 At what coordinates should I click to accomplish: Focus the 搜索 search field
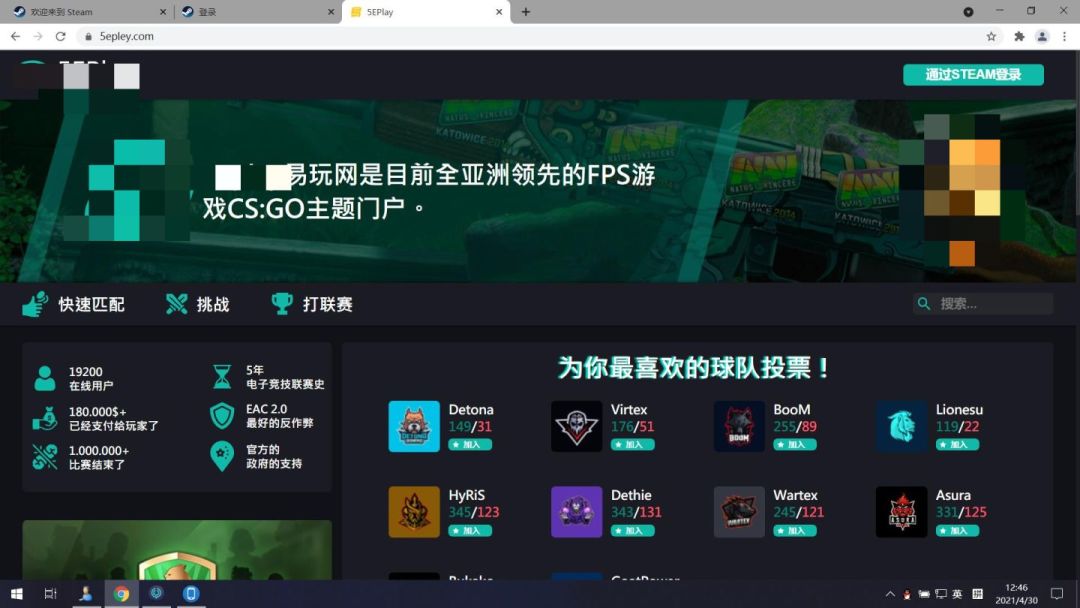983,304
